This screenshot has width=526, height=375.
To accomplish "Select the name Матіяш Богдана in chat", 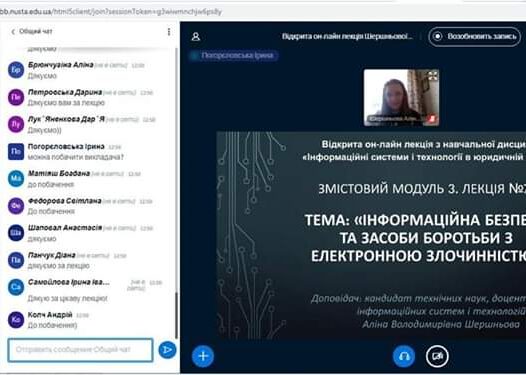I will [x=59, y=173].
